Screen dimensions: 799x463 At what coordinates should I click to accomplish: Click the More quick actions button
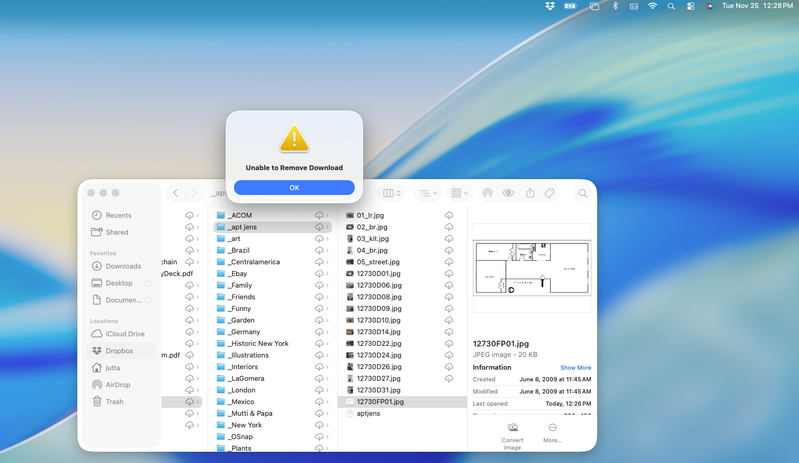[x=552, y=433]
